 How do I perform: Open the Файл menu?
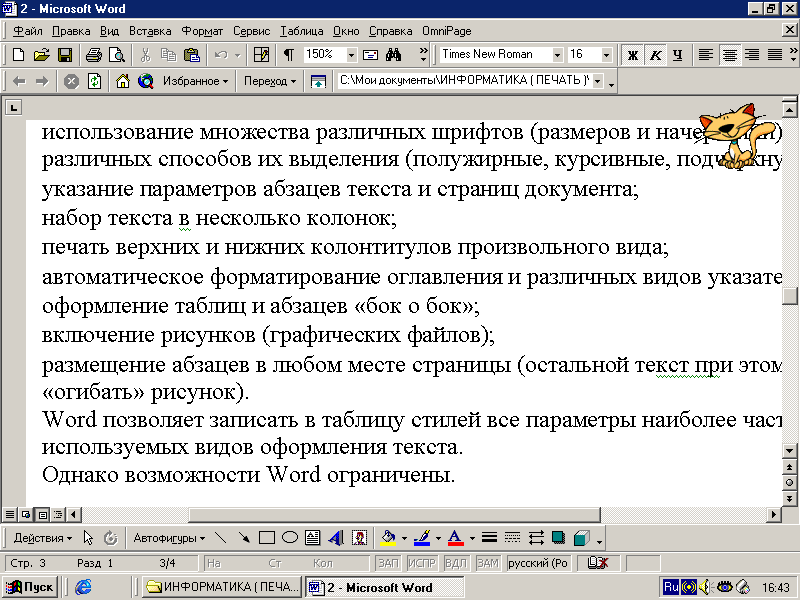coord(28,31)
